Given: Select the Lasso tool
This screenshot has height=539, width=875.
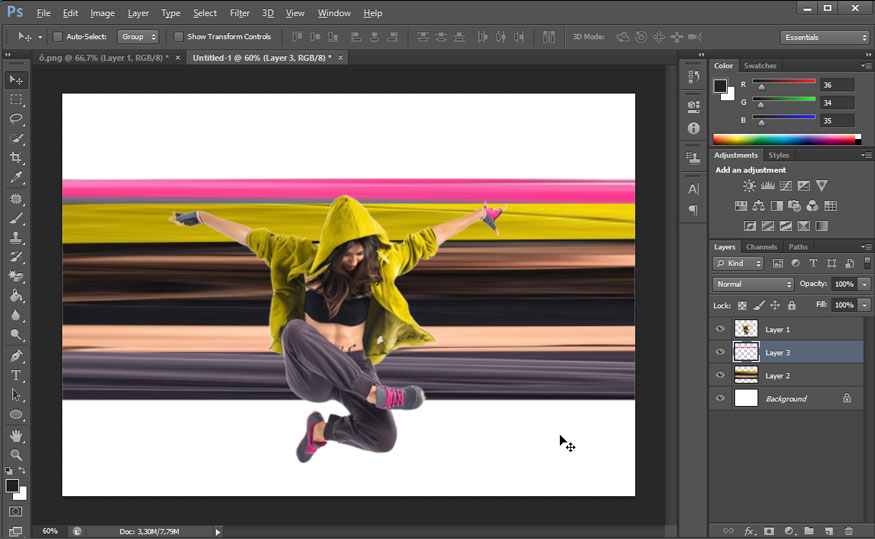Looking at the screenshot, I should pos(16,119).
